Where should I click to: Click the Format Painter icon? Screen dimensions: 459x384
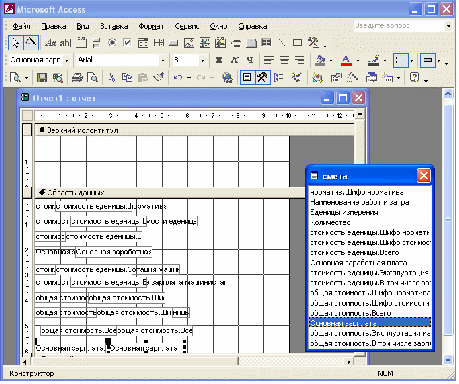click(x=159, y=78)
